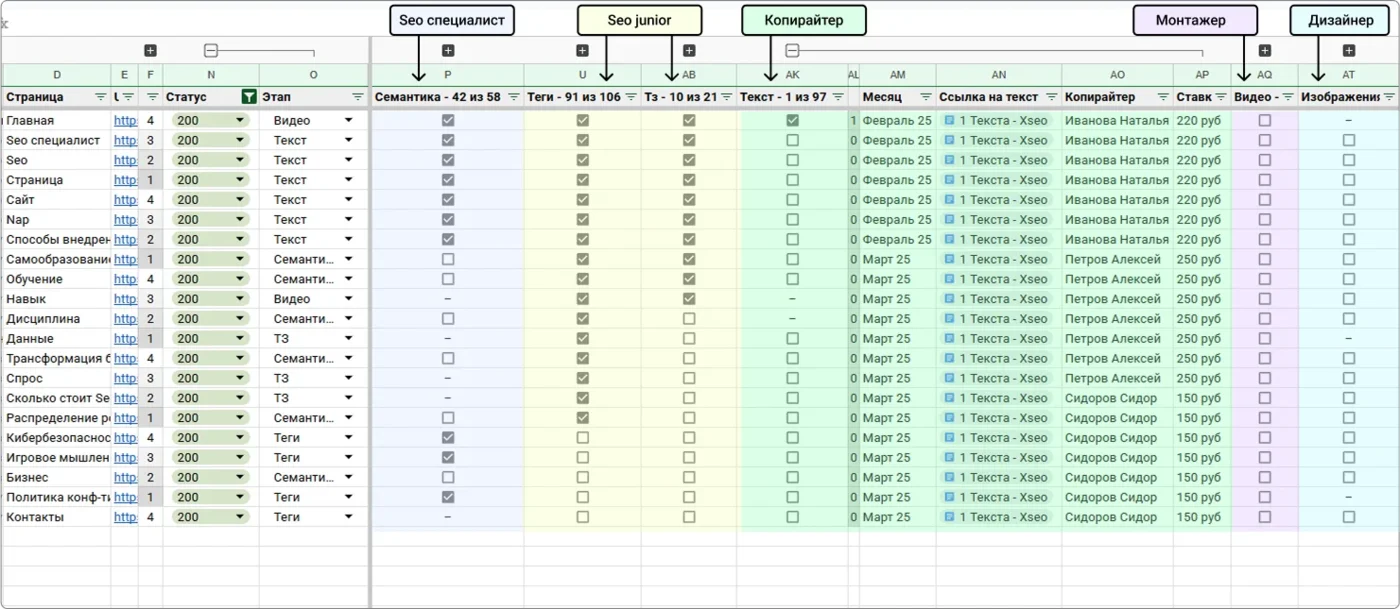Open filter on Теги - 91 из 106 header

tap(631, 97)
